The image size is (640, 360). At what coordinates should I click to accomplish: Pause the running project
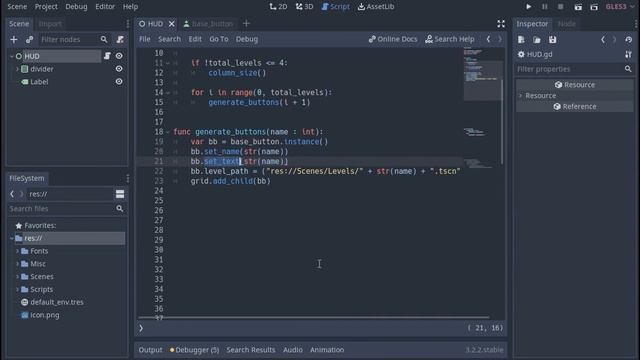(544, 7)
